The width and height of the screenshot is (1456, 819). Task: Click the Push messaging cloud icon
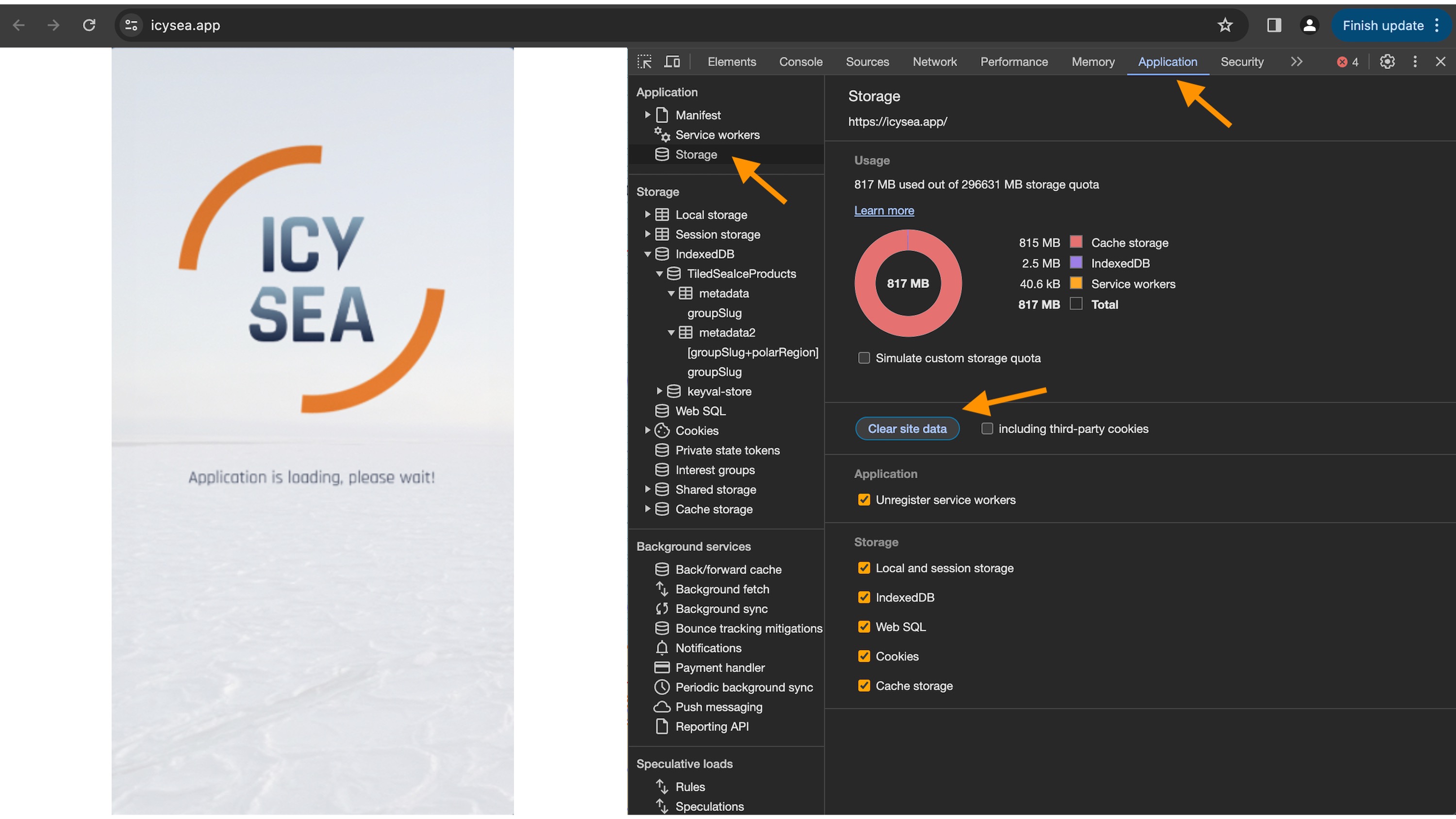tap(662, 706)
